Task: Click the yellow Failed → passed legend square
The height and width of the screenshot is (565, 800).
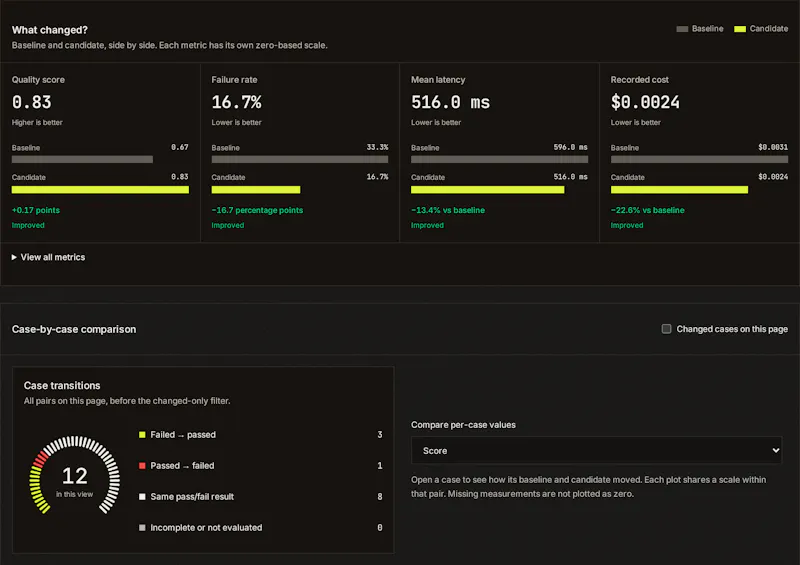Action: pyautogui.click(x=142, y=435)
